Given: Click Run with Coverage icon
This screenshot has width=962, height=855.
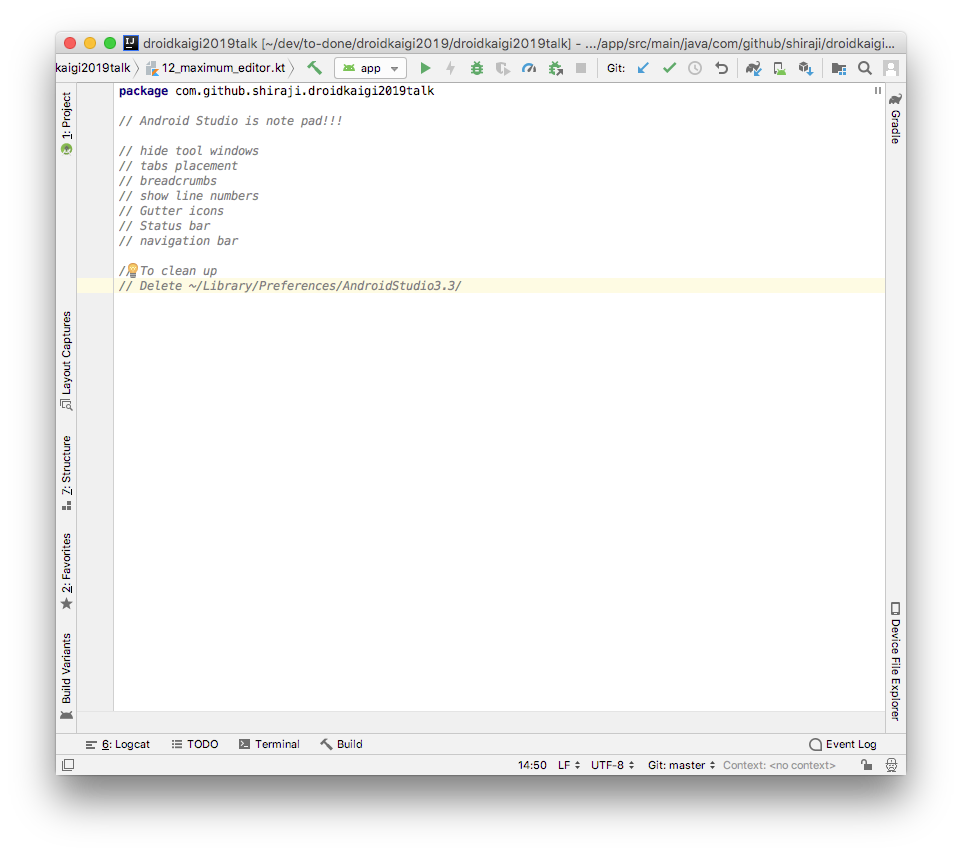Looking at the screenshot, I should pyautogui.click(x=502, y=68).
